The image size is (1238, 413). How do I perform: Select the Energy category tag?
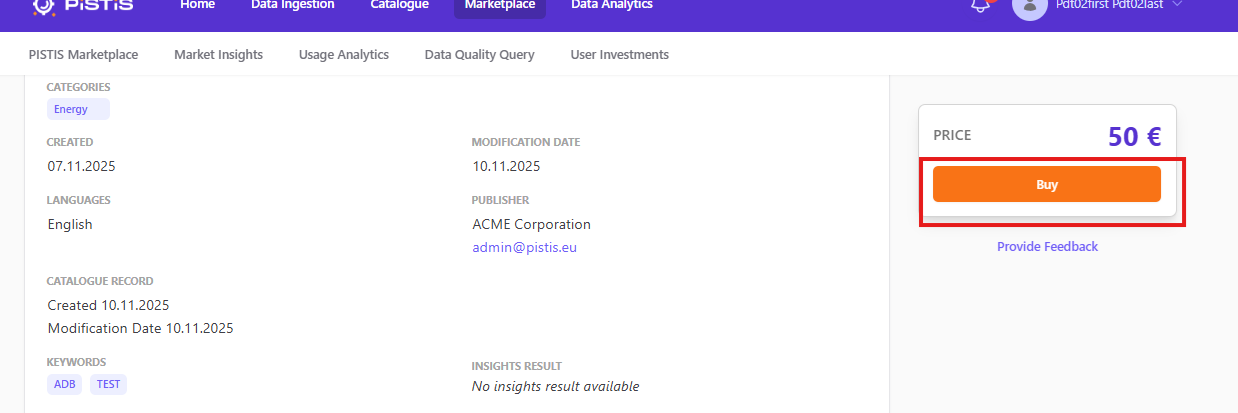tap(78, 109)
